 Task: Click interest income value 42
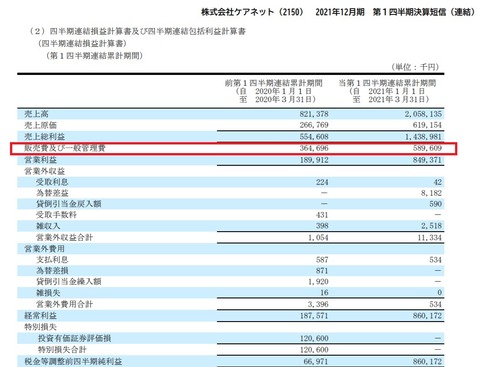[x=438, y=182]
